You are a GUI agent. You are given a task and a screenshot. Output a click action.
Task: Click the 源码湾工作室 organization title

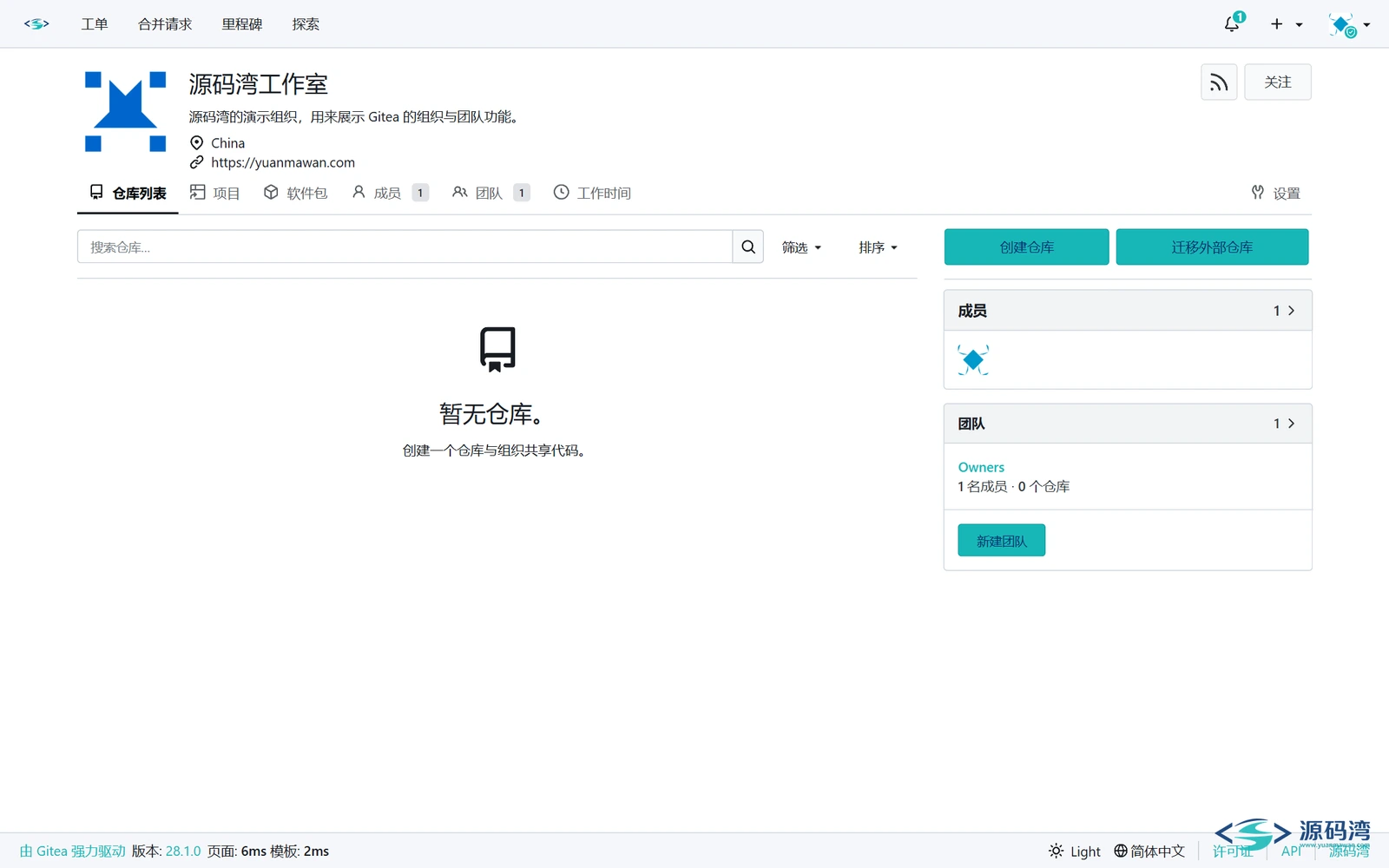(259, 84)
